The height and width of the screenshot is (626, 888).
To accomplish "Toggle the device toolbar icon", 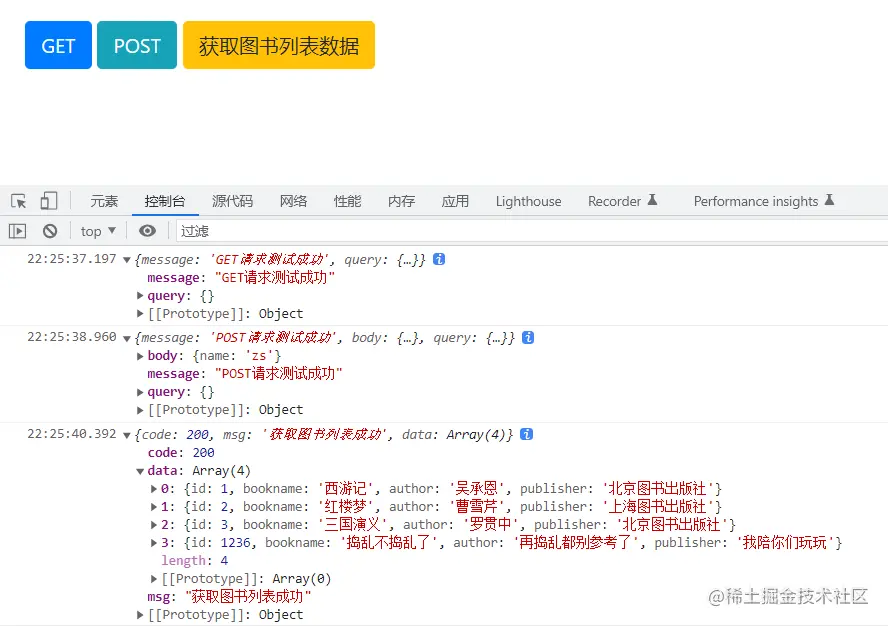I will click(49, 201).
